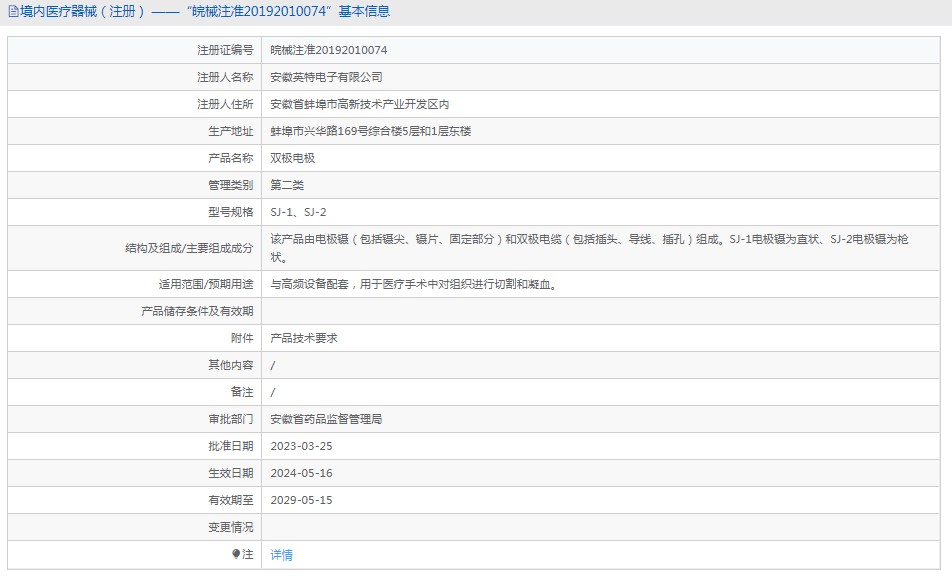Click the 审批部门 label
Image resolution: width=952 pixels, height=576 pixels.
point(230,419)
